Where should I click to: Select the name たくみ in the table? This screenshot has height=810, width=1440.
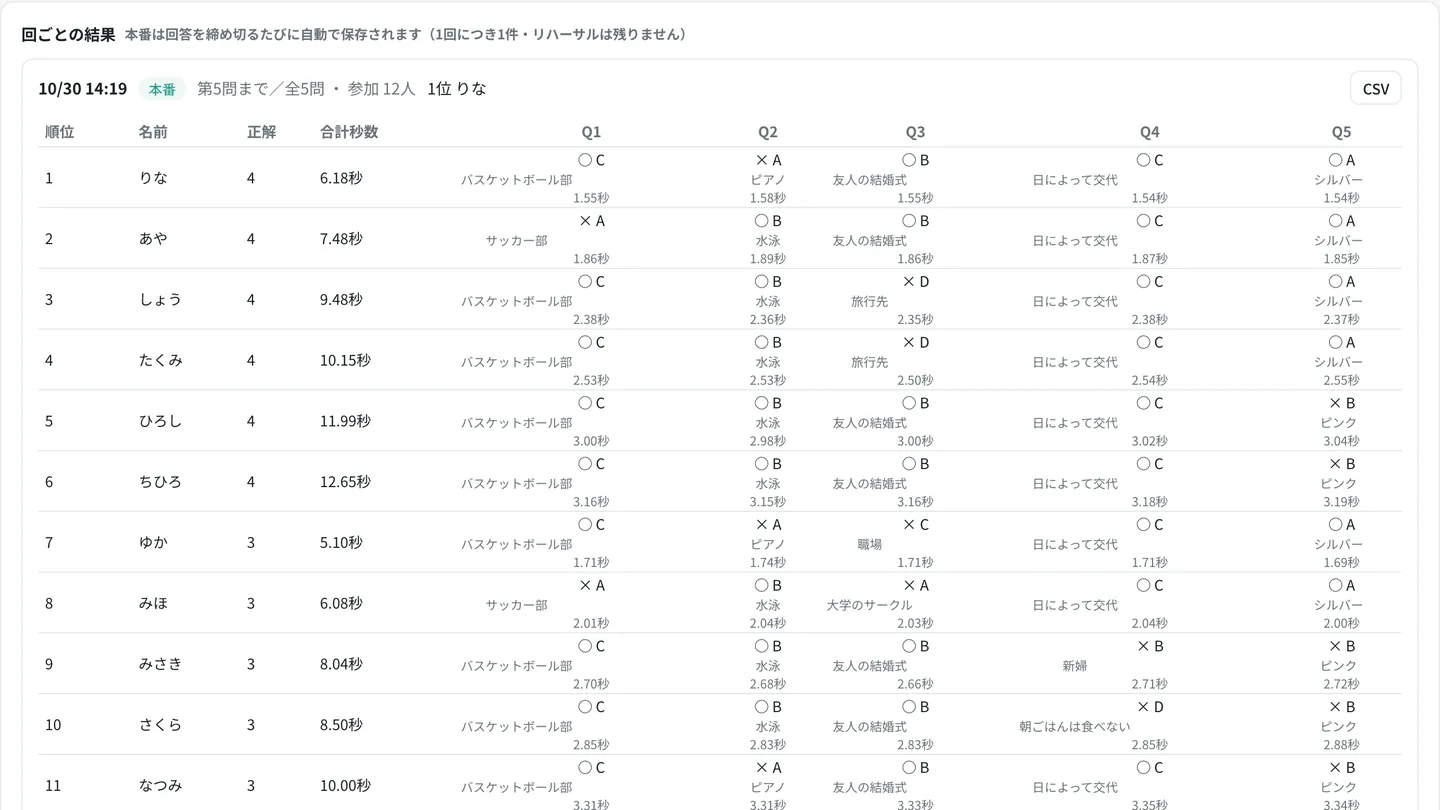[x=160, y=361]
